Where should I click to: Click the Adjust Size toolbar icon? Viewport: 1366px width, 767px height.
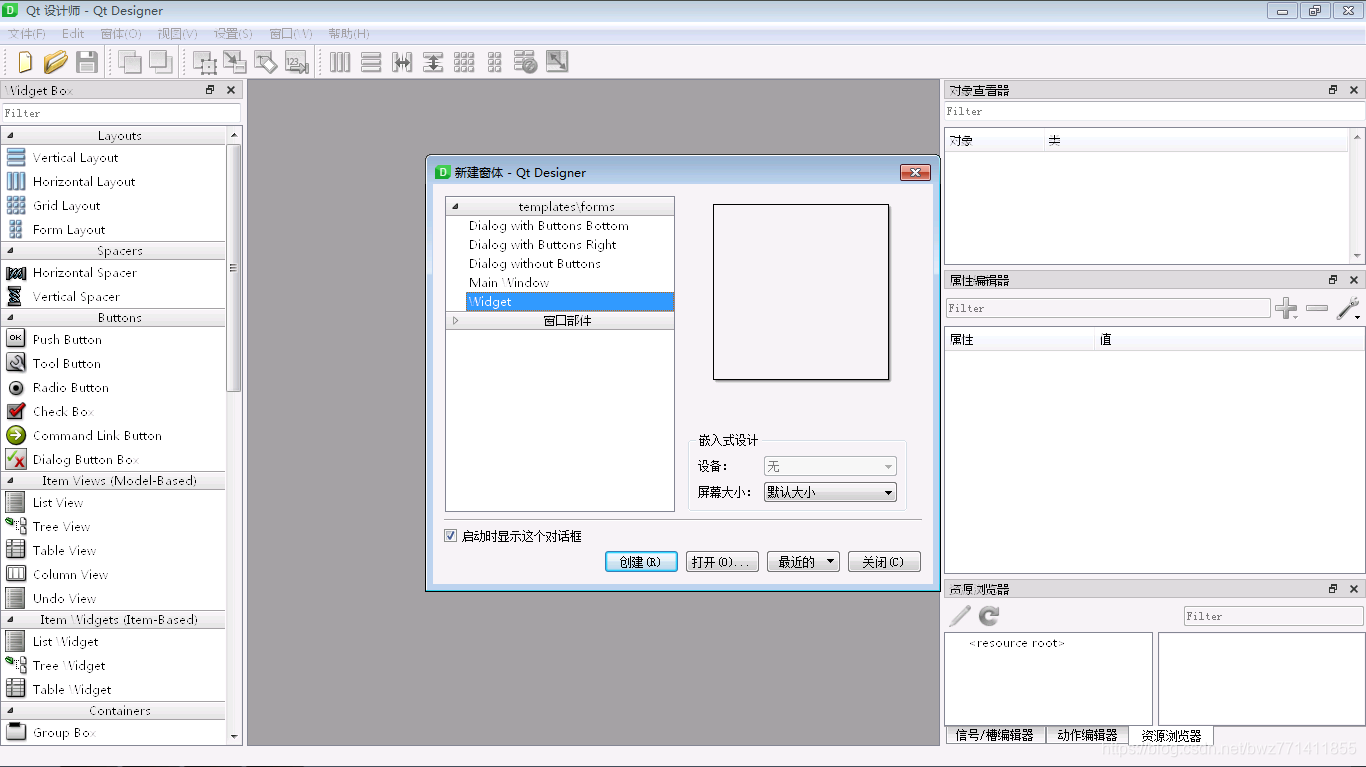coord(557,62)
